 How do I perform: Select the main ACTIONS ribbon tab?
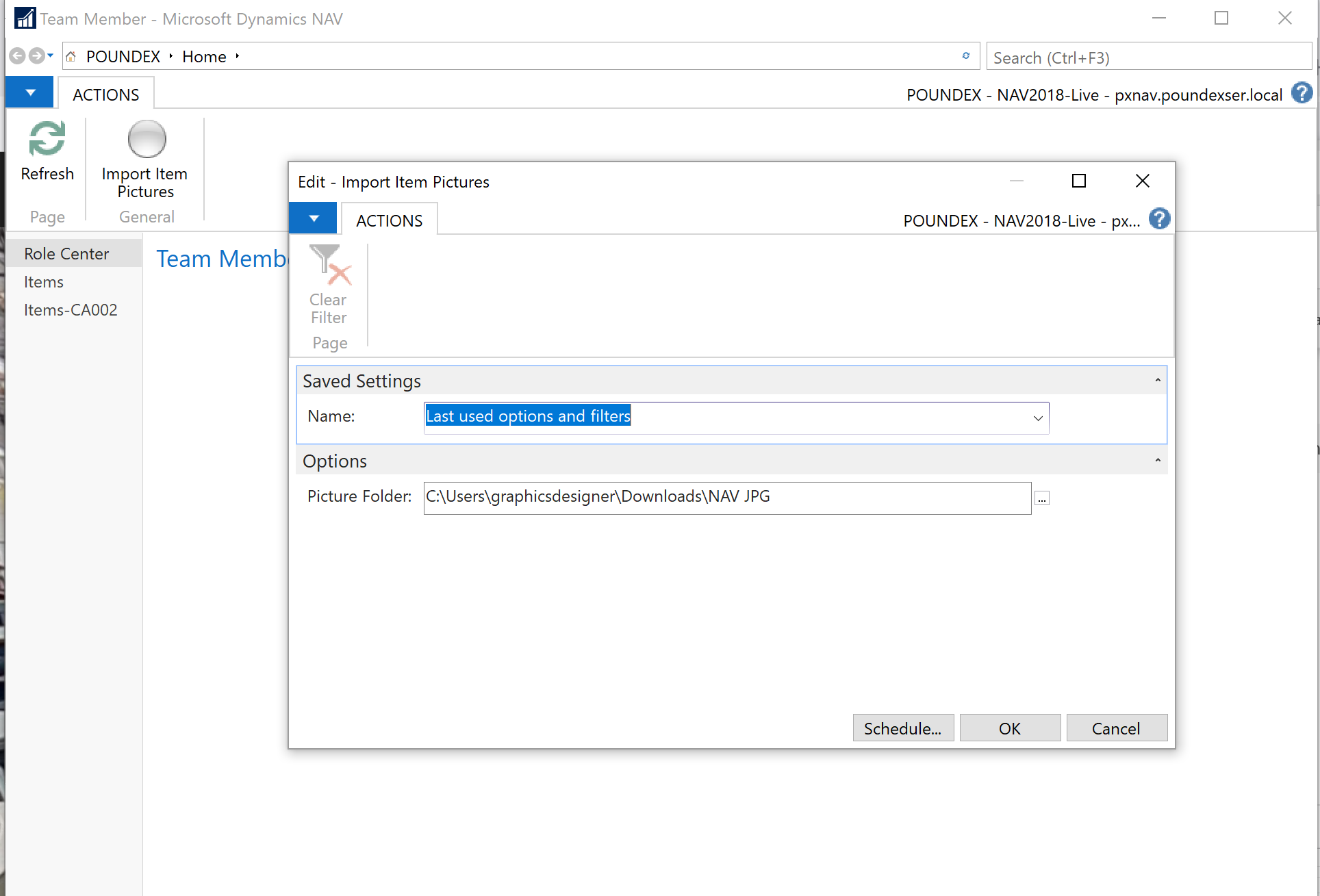click(x=105, y=94)
